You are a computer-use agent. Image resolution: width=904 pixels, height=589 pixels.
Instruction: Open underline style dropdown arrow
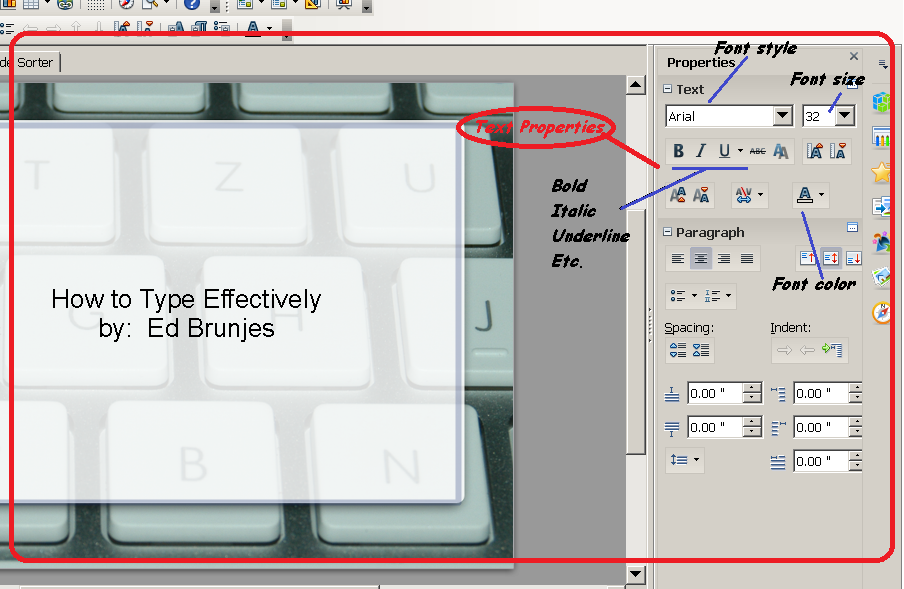click(x=740, y=151)
